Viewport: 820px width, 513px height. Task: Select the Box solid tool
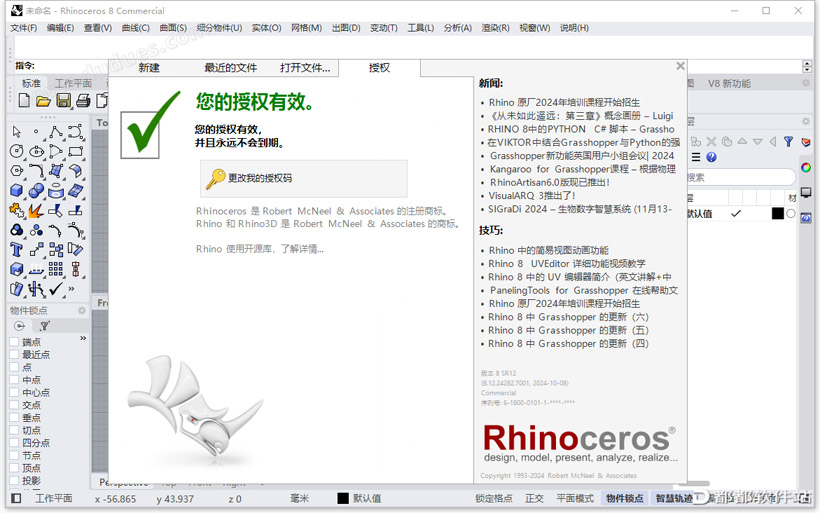click(x=17, y=191)
